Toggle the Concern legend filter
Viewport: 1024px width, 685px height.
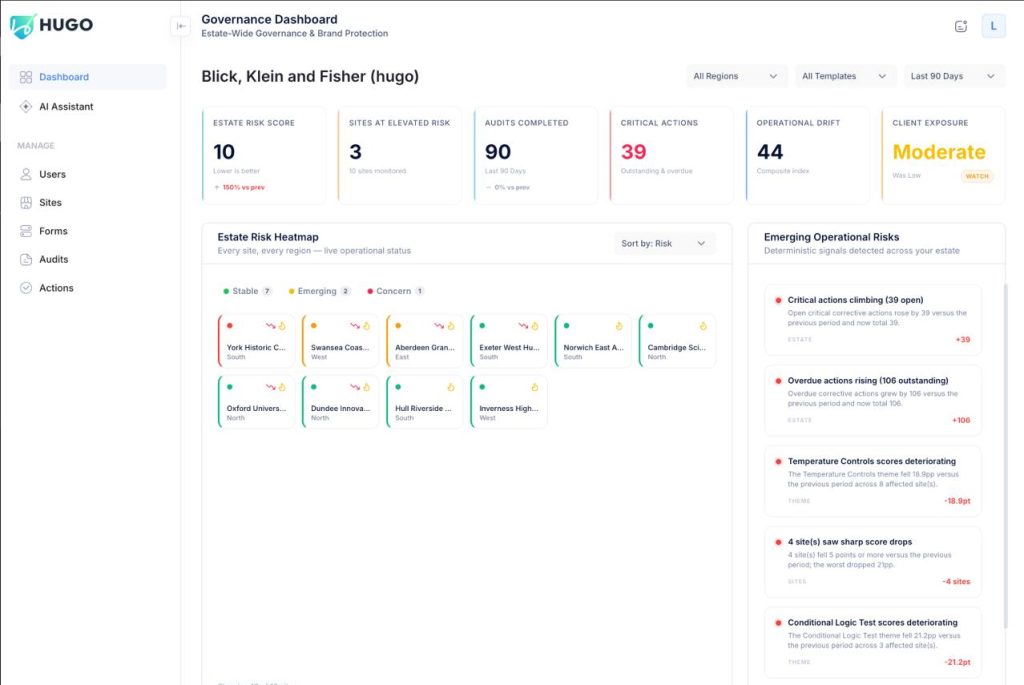click(396, 291)
